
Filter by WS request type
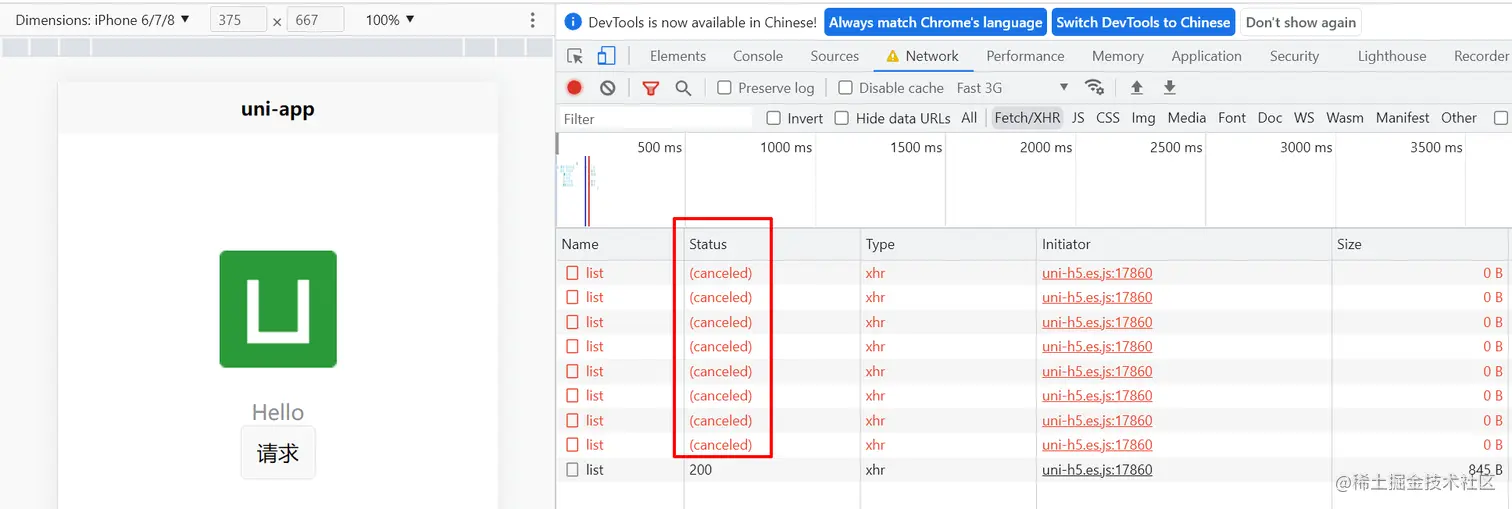(1304, 118)
